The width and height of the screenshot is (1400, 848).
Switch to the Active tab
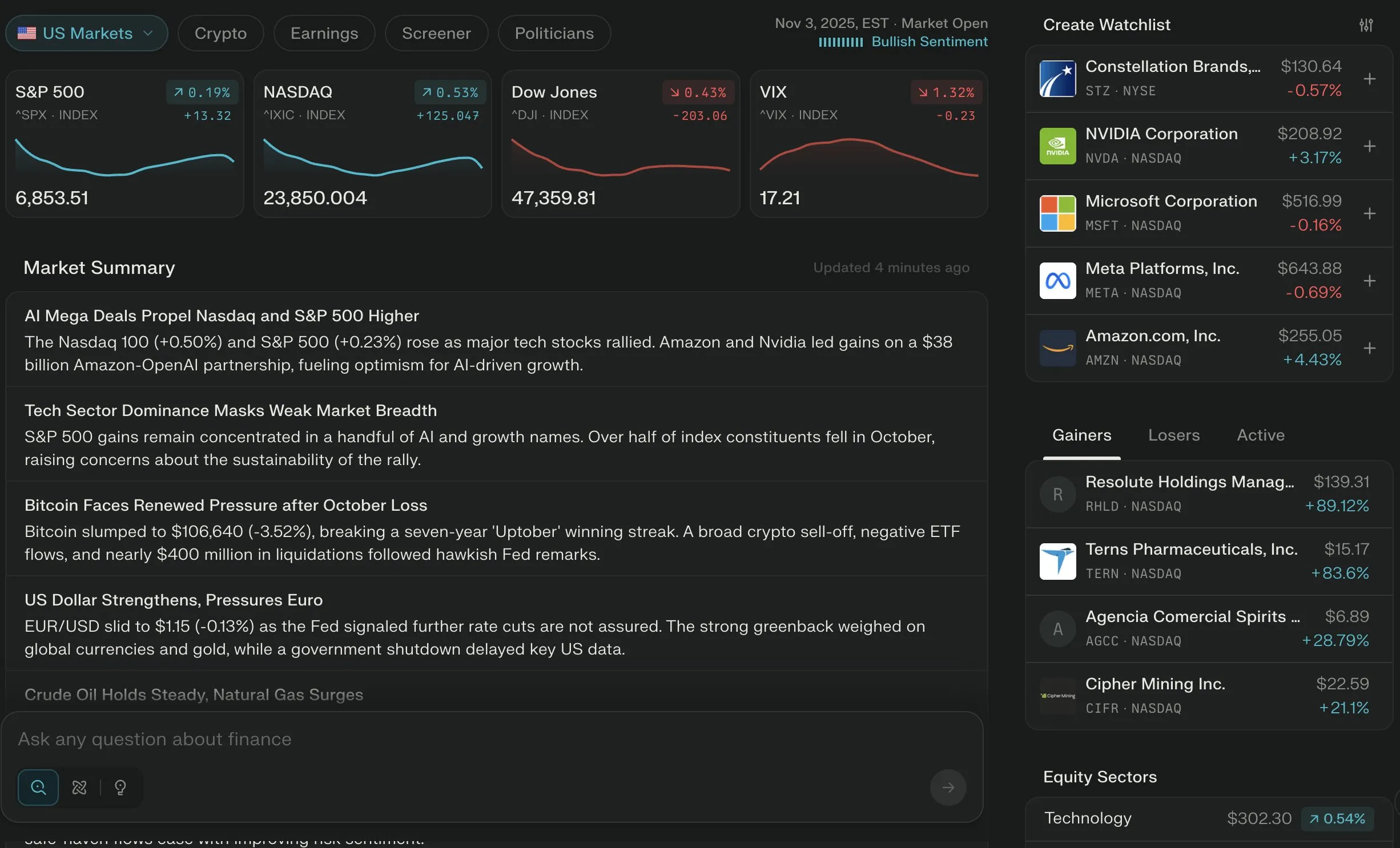click(1260, 435)
